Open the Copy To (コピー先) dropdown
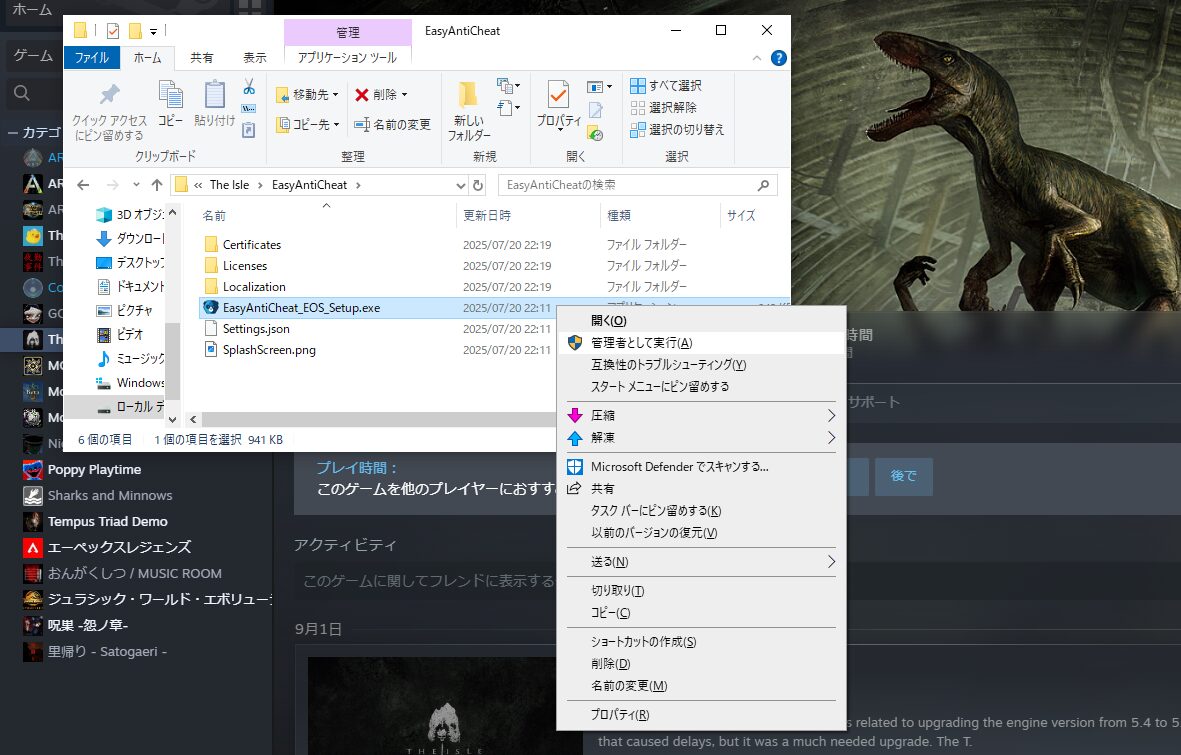1181x755 pixels. [336, 124]
